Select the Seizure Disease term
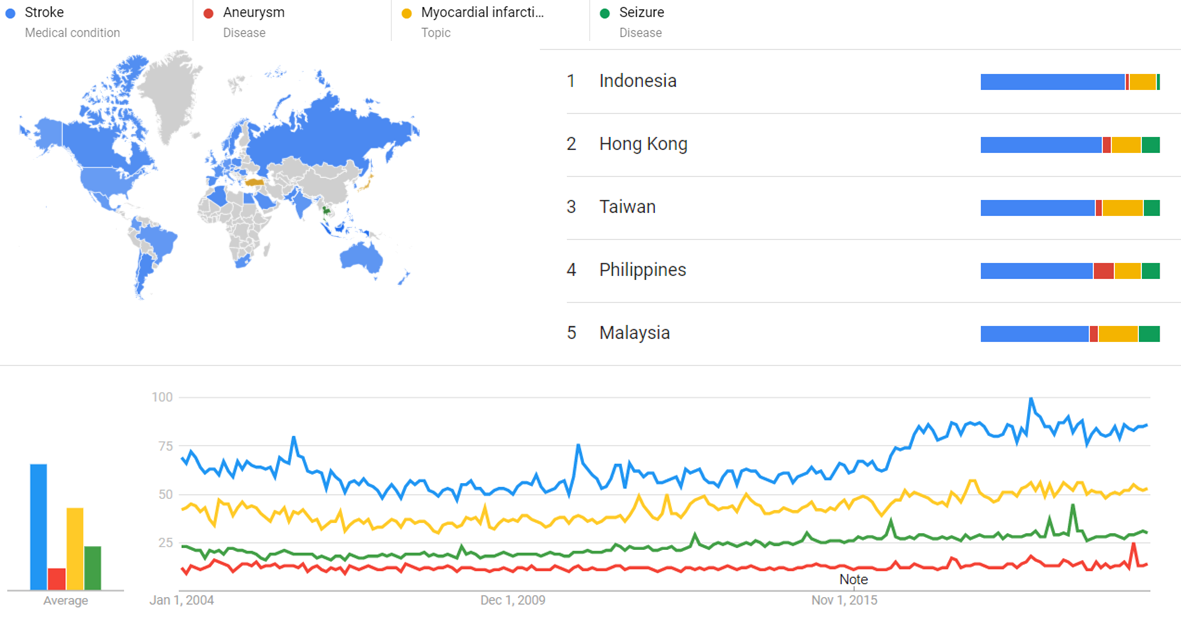 [x=641, y=22]
